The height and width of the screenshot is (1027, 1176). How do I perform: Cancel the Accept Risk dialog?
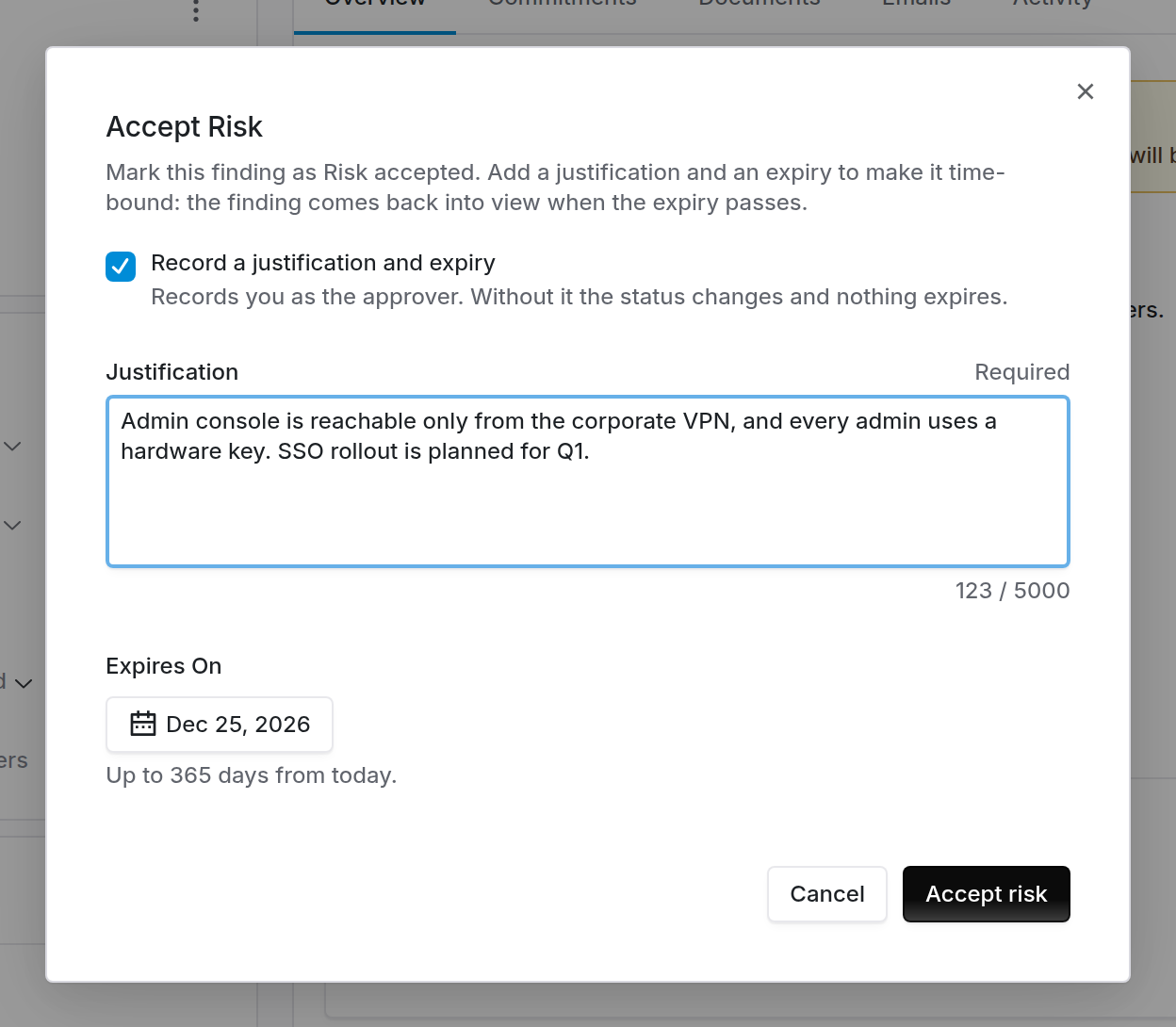pos(827,894)
